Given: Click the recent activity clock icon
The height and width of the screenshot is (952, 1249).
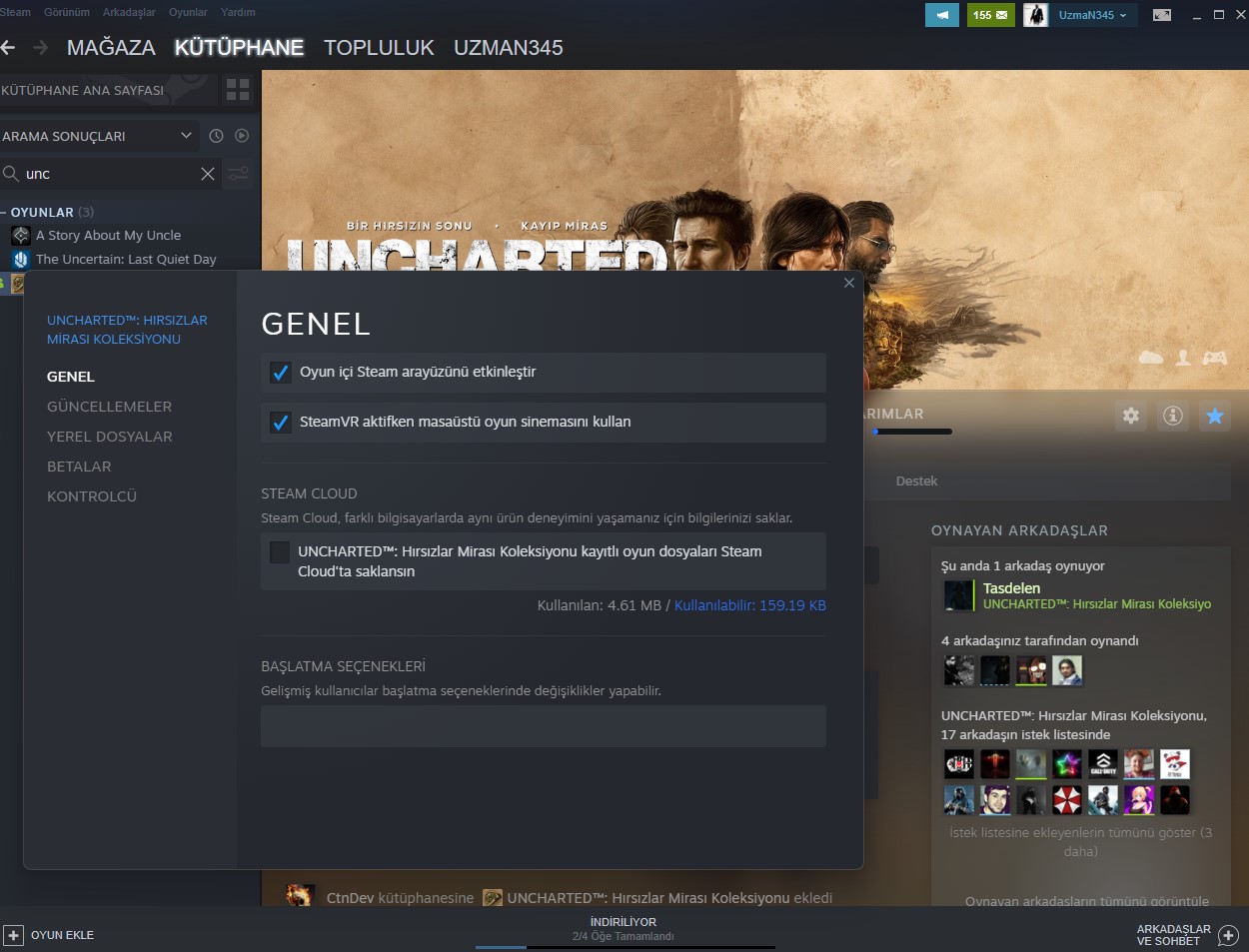Looking at the screenshot, I should [216, 136].
